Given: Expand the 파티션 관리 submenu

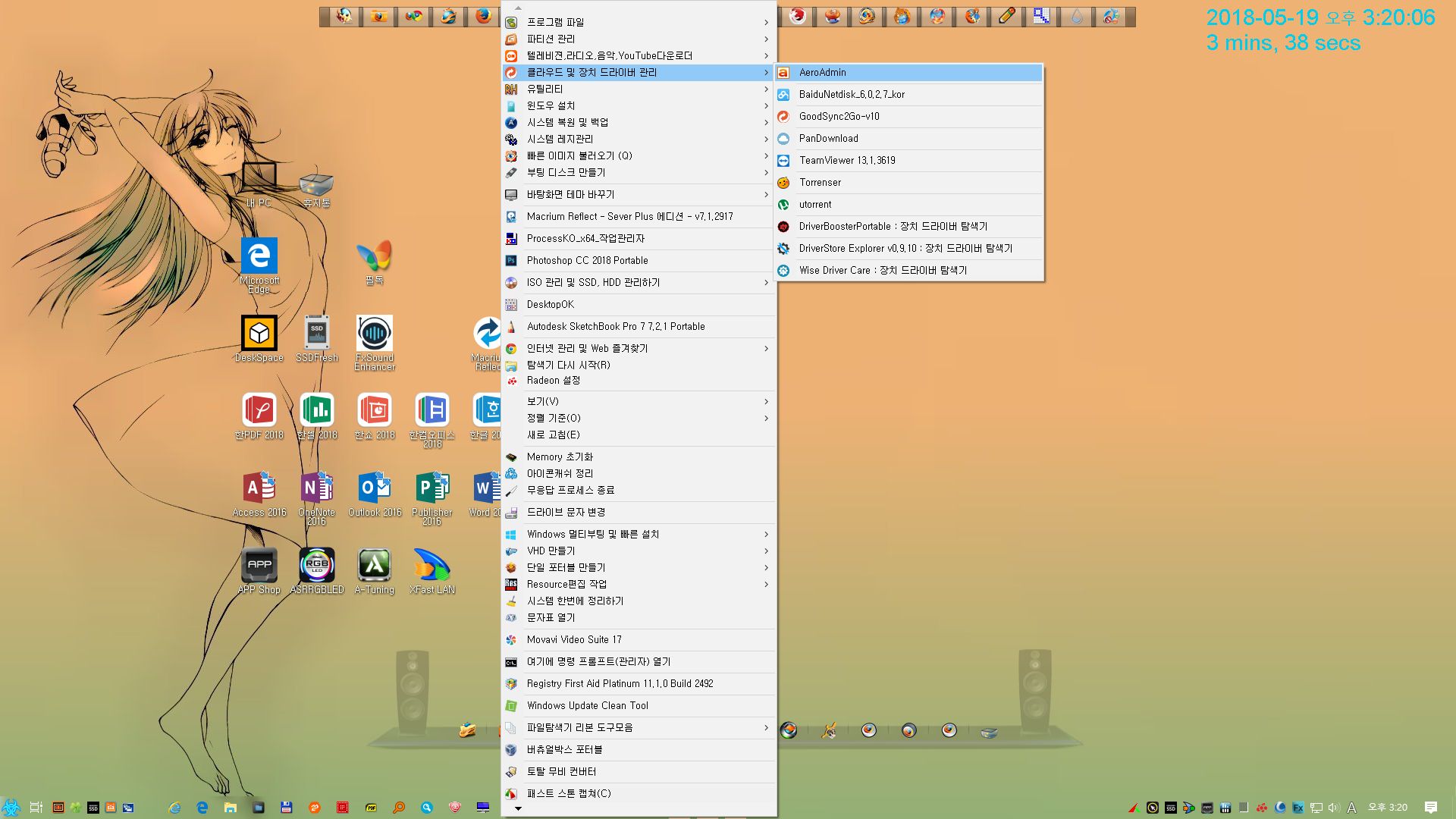Looking at the screenshot, I should pyautogui.click(x=639, y=39).
